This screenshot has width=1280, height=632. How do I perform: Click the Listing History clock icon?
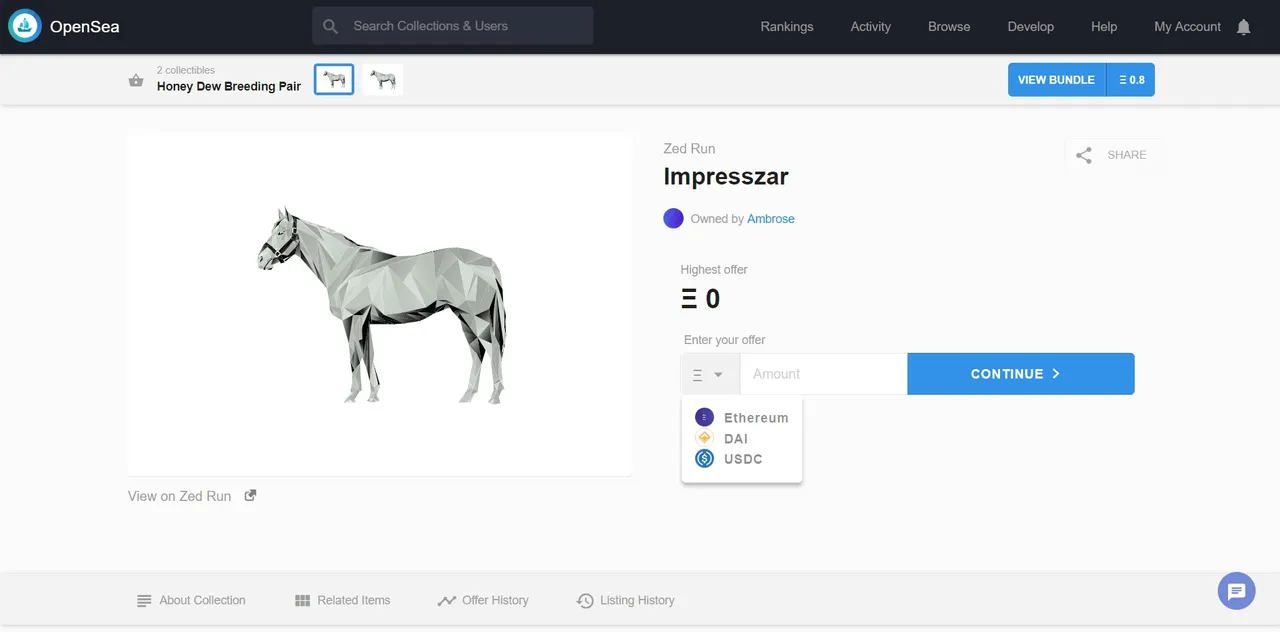tap(585, 601)
